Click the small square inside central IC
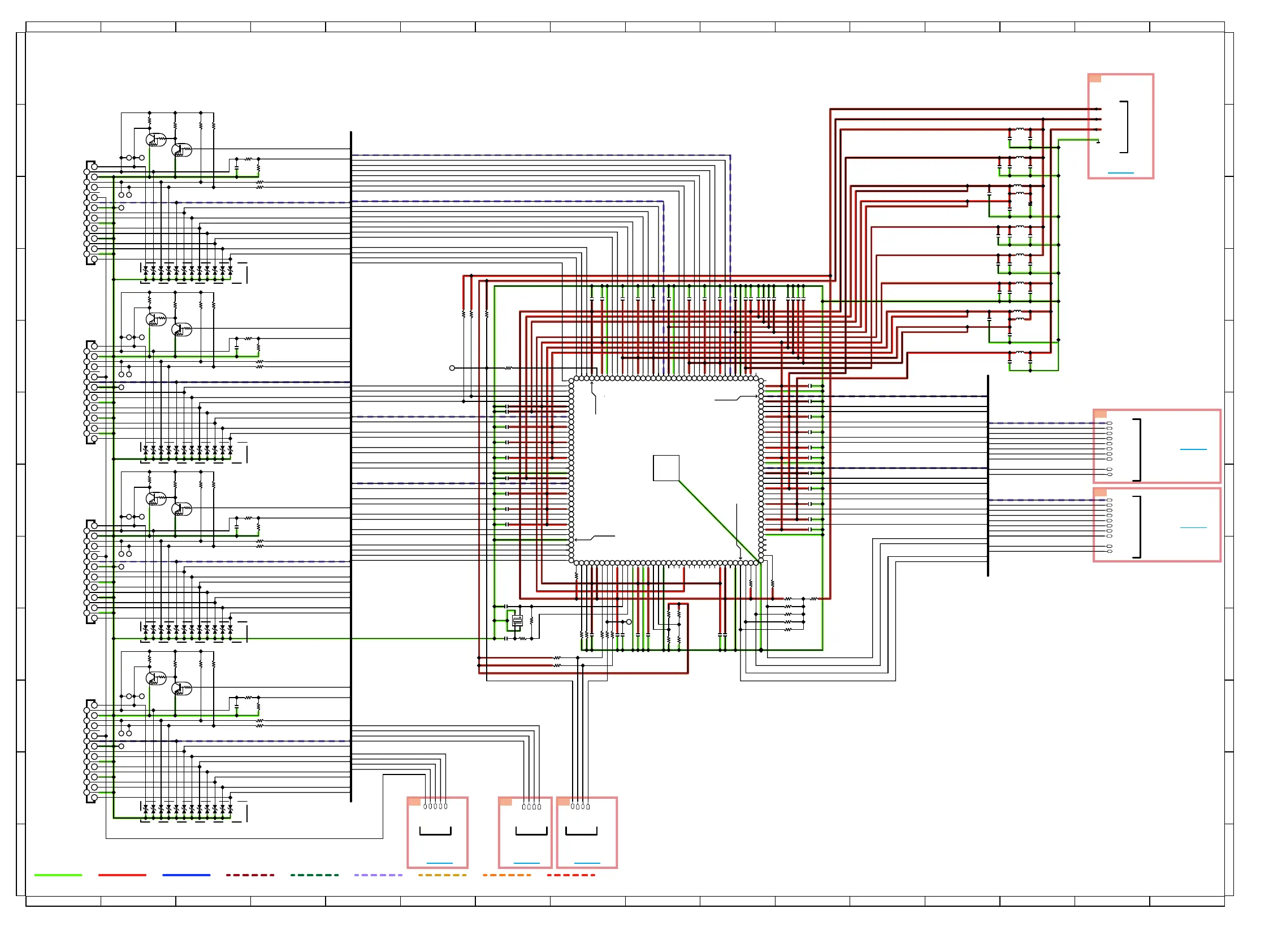This screenshot has width=1282, height=952. (x=665, y=468)
